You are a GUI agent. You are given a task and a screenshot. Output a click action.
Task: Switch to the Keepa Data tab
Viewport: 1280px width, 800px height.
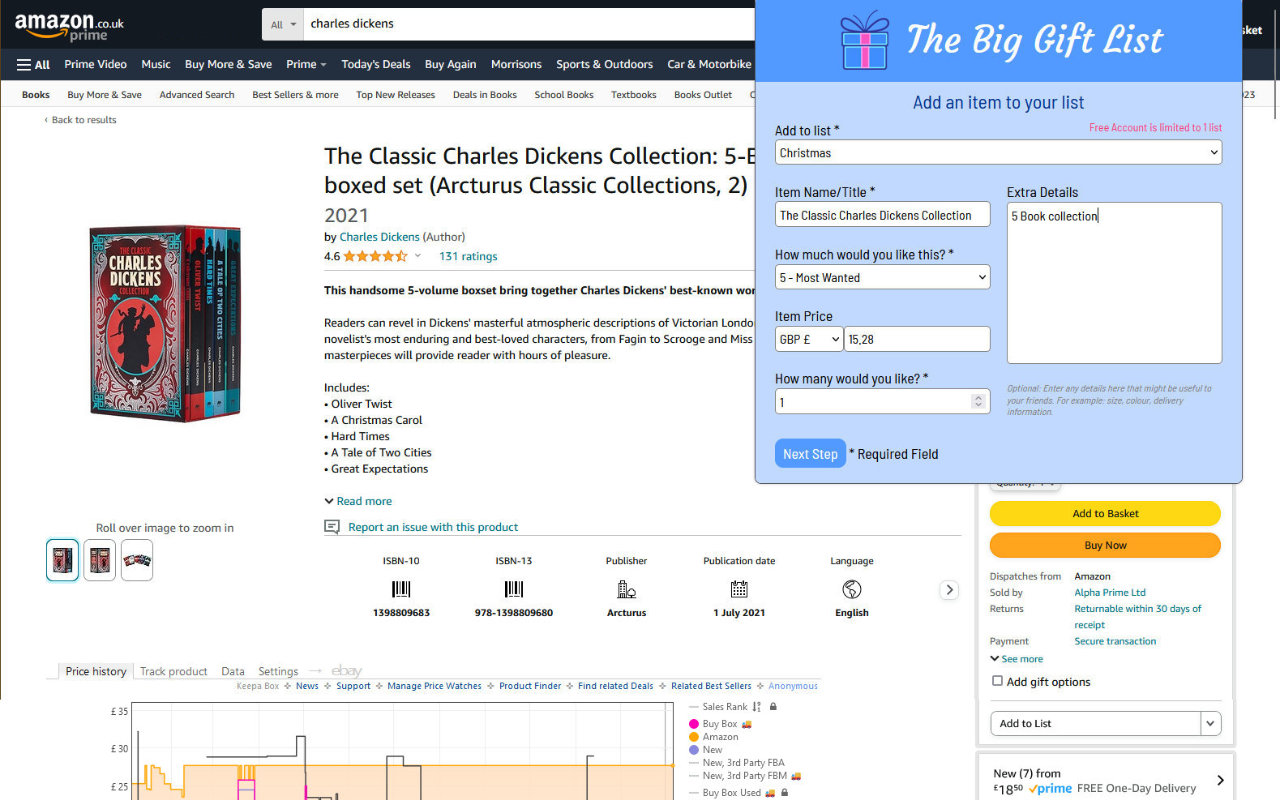click(x=233, y=671)
